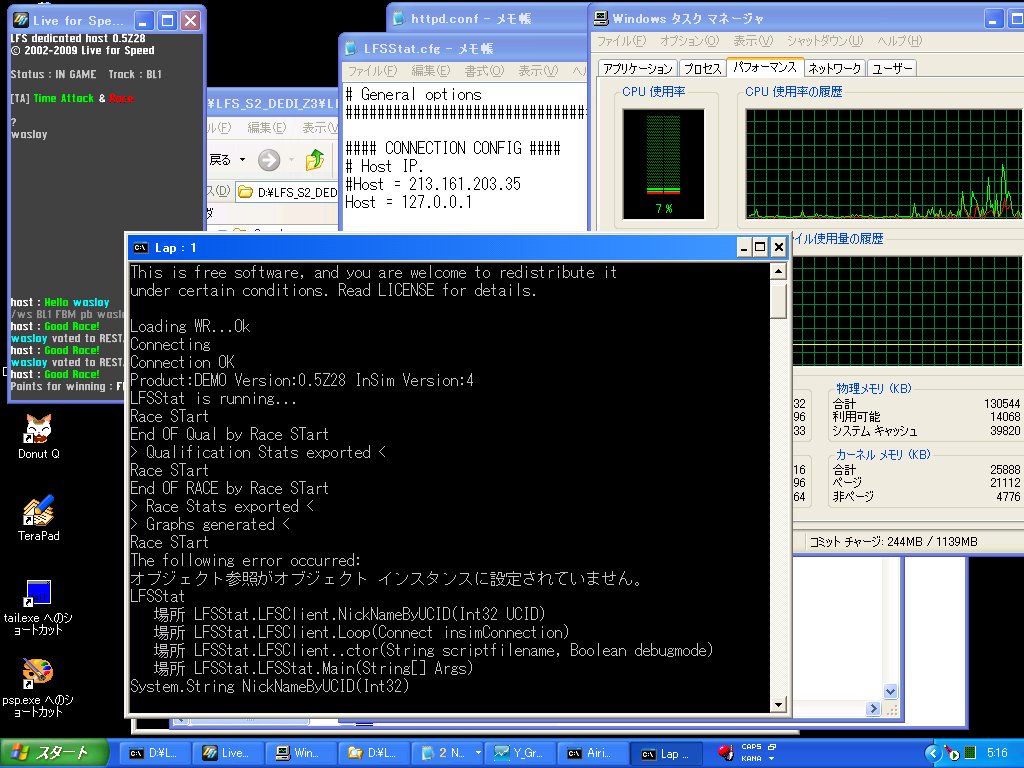Open the TeraPad desktop shortcut
The height and width of the screenshot is (768, 1024).
pyautogui.click(x=39, y=519)
